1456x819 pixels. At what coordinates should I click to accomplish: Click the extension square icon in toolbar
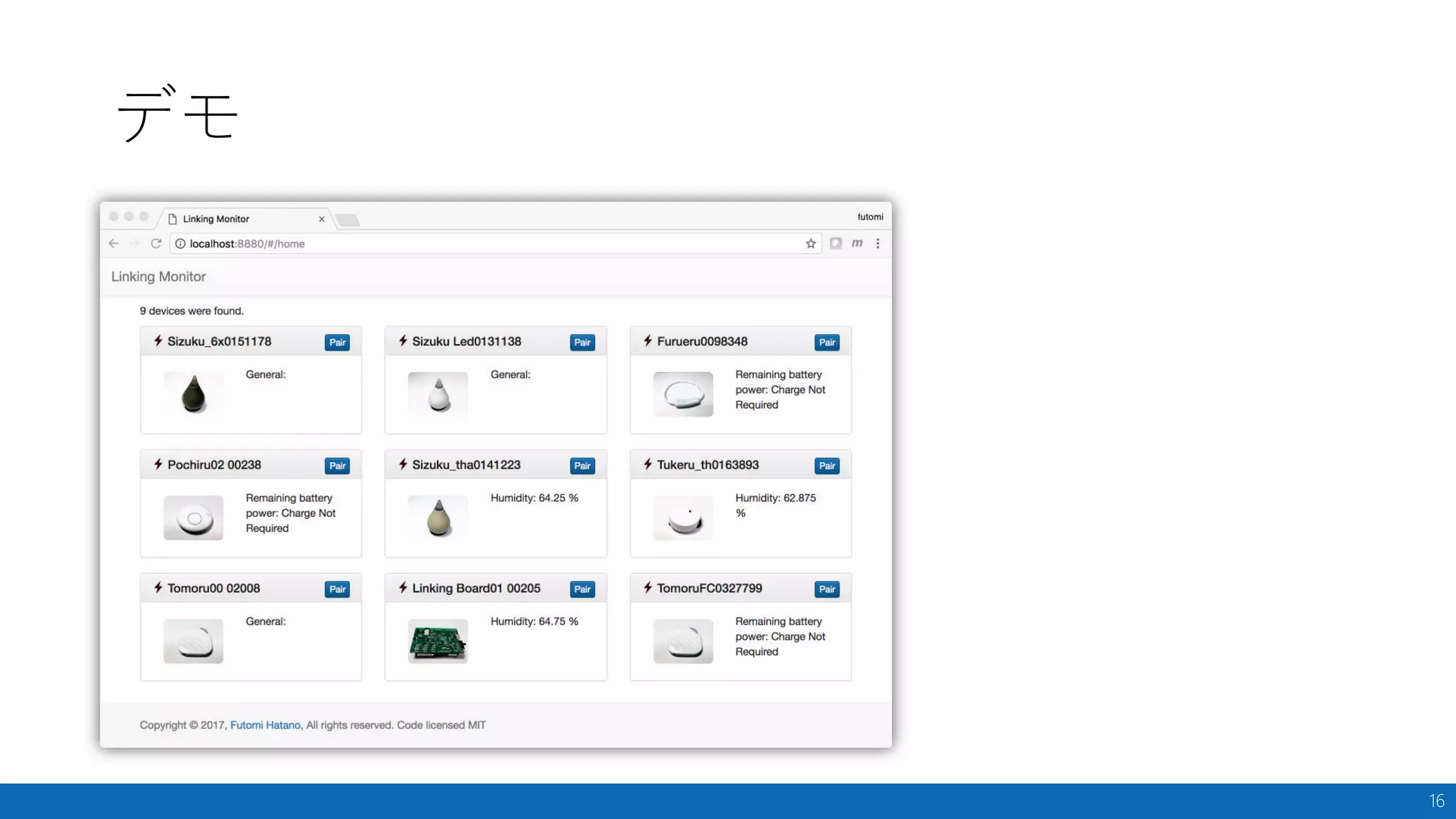[x=835, y=243]
